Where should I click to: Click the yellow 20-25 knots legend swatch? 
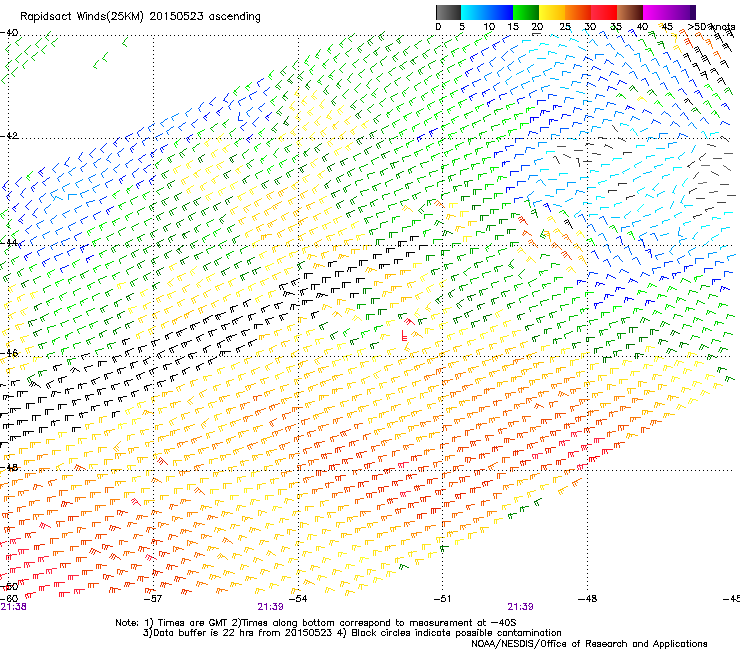click(x=552, y=12)
